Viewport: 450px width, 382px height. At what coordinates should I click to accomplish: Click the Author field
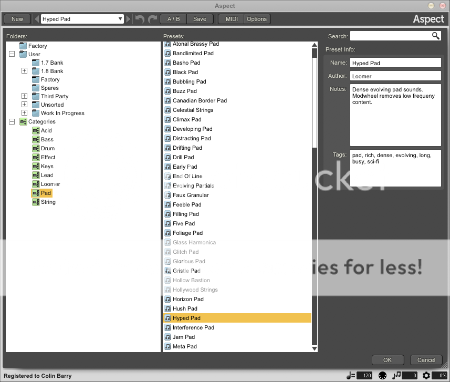395,76
